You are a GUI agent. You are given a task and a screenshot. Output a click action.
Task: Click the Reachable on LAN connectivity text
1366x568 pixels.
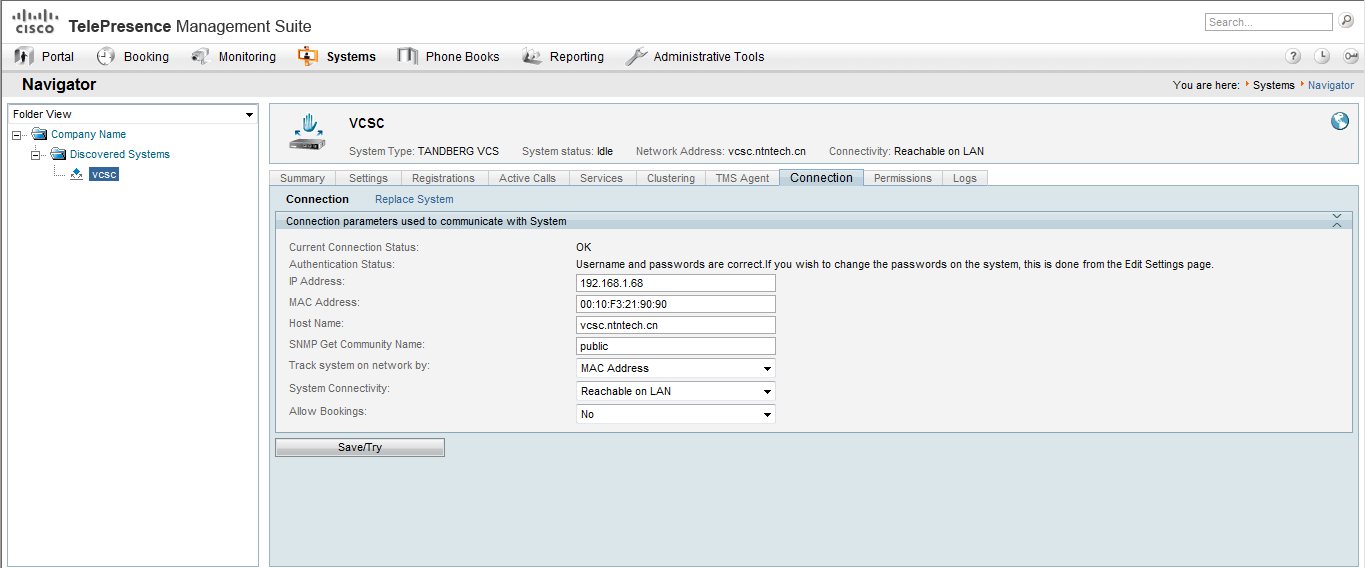point(939,151)
